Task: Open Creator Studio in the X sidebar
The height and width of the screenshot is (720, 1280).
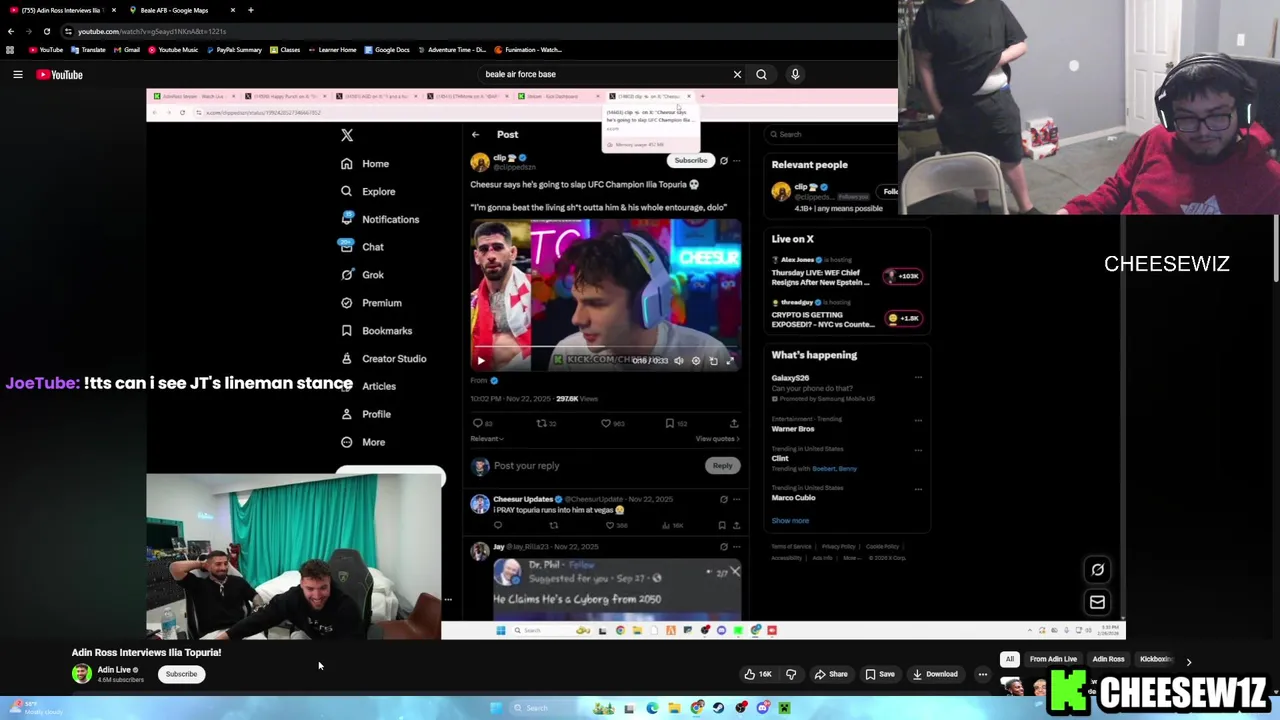Action: click(x=383, y=359)
